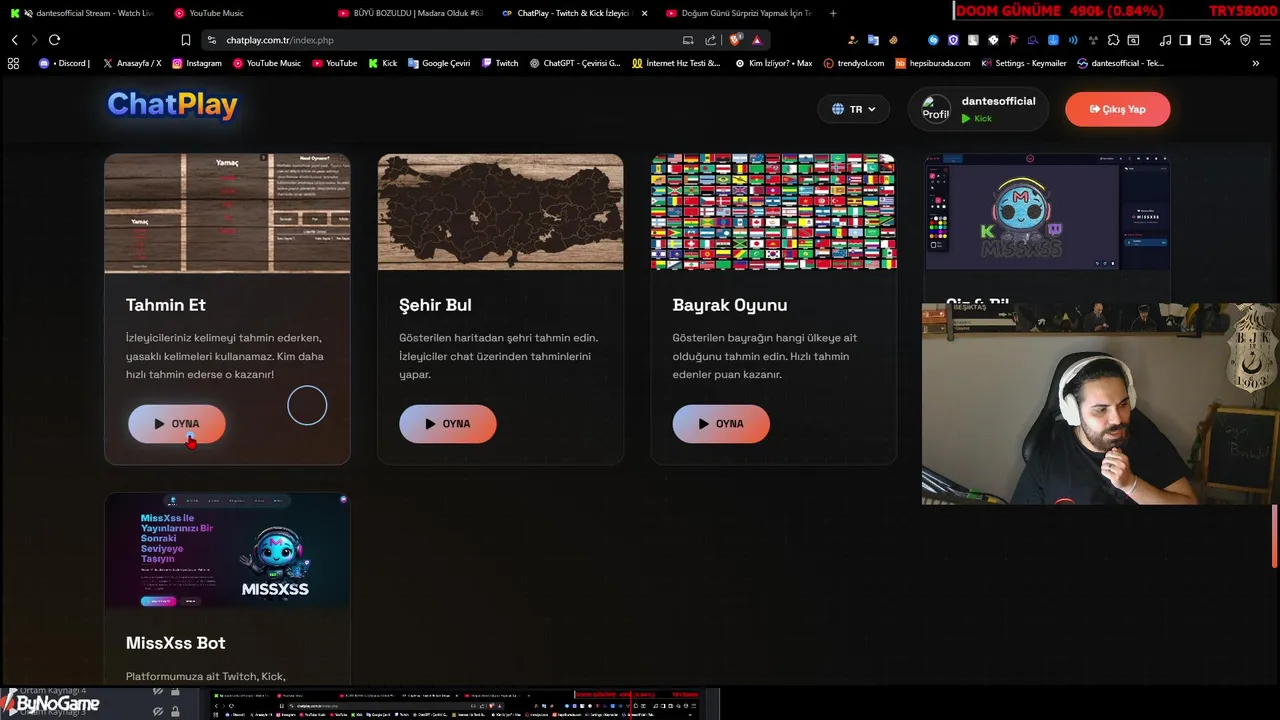The image size is (1280, 720).
Task: Reload the page with the refresh icon
Action: click(54, 40)
